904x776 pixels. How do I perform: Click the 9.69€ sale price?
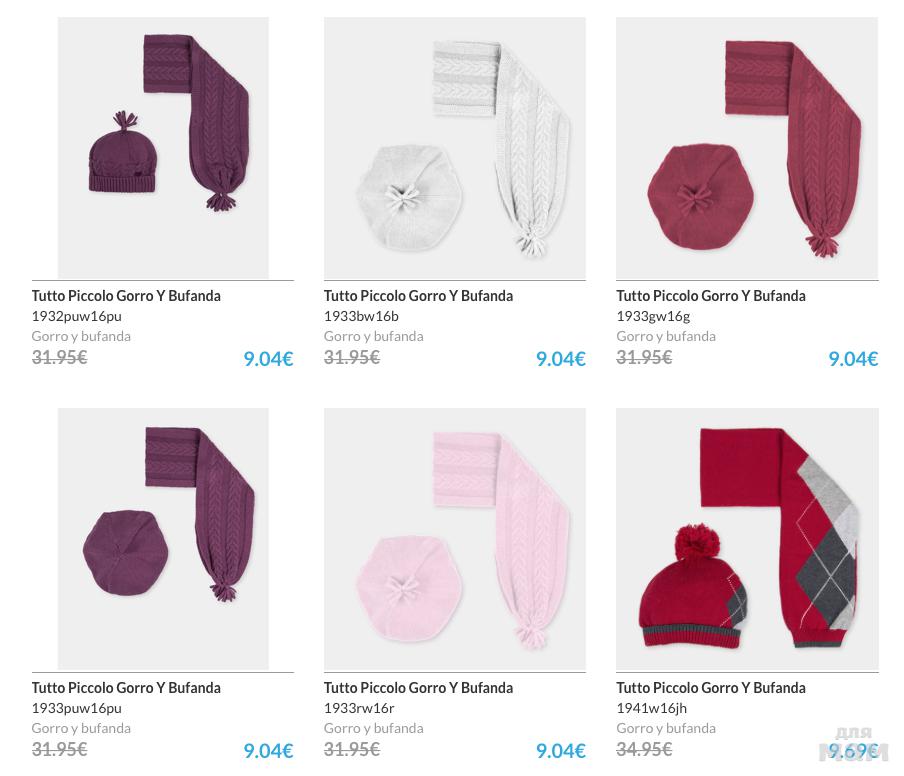tap(852, 751)
